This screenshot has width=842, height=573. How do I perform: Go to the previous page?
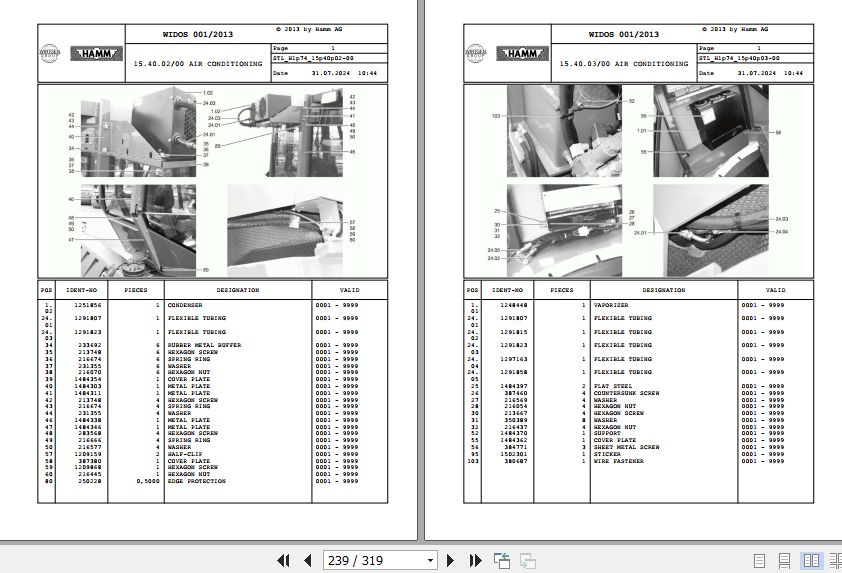pyautogui.click(x=308, y=561)
